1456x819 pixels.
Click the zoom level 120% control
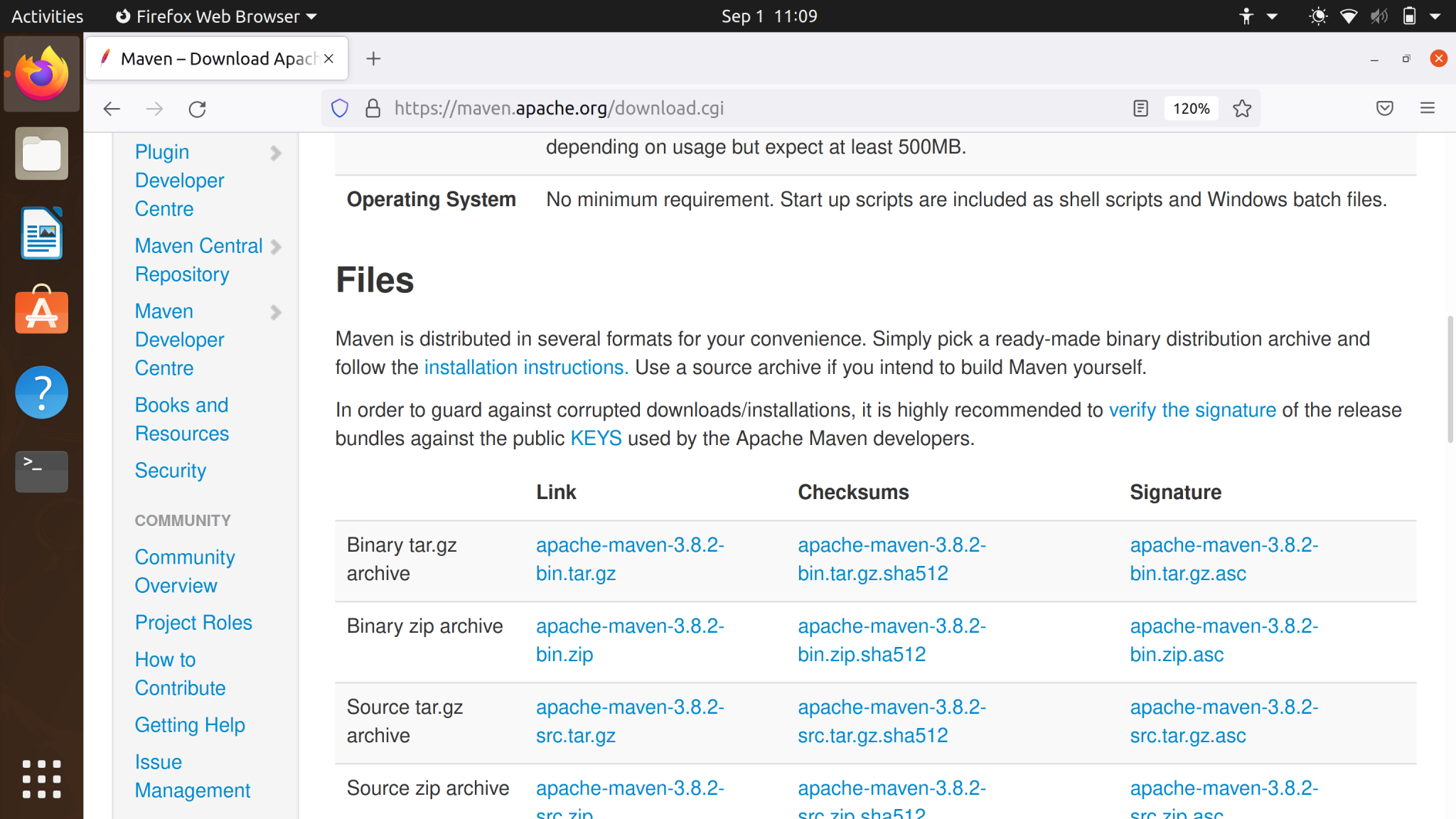[x=1191, y=108]
